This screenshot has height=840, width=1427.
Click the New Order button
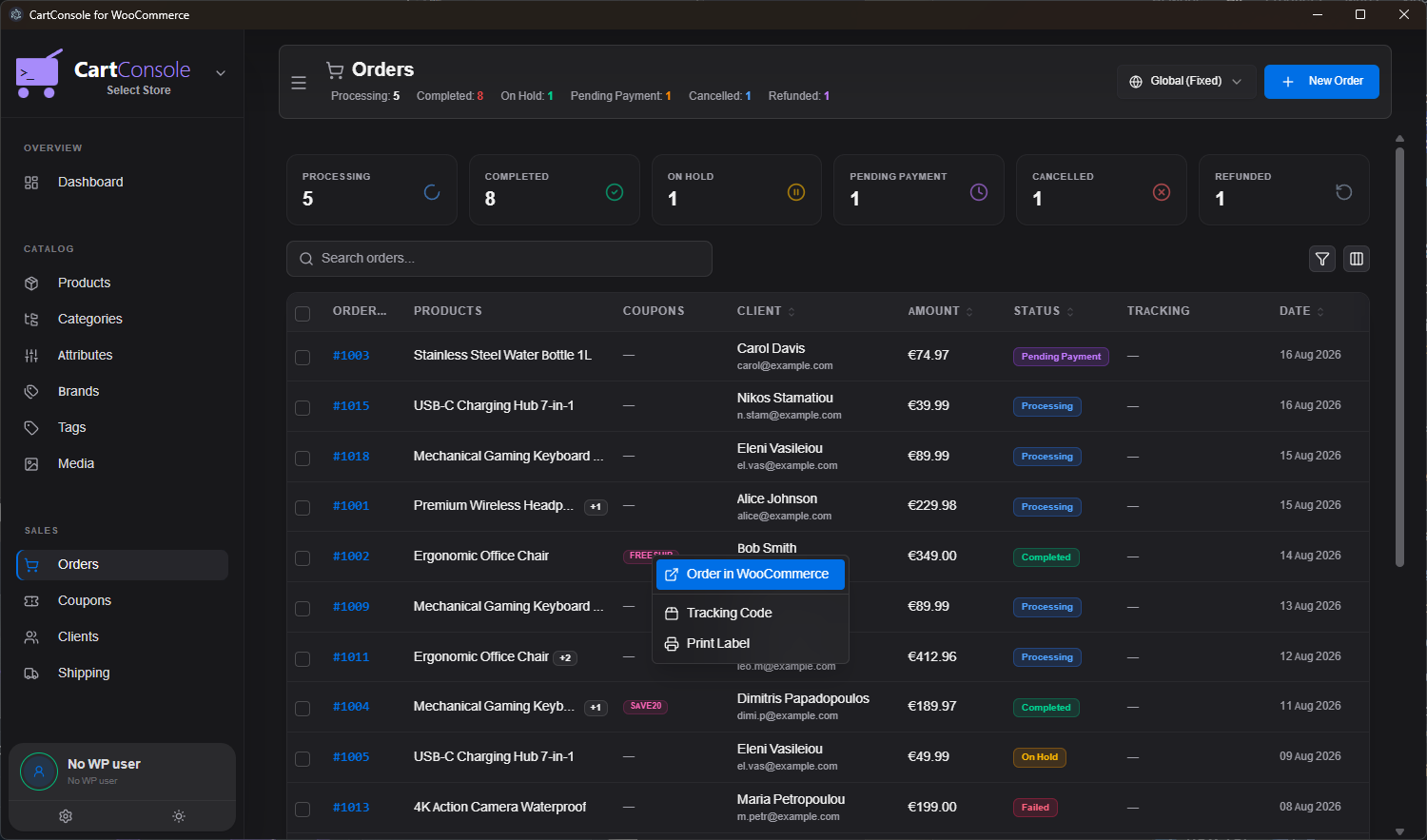(x=1321, y=82)
